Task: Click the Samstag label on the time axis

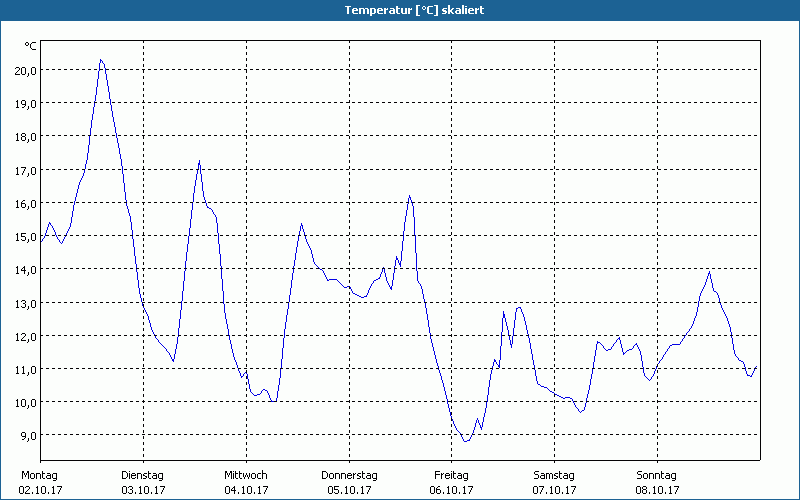Action: click(x=554, y=475)
